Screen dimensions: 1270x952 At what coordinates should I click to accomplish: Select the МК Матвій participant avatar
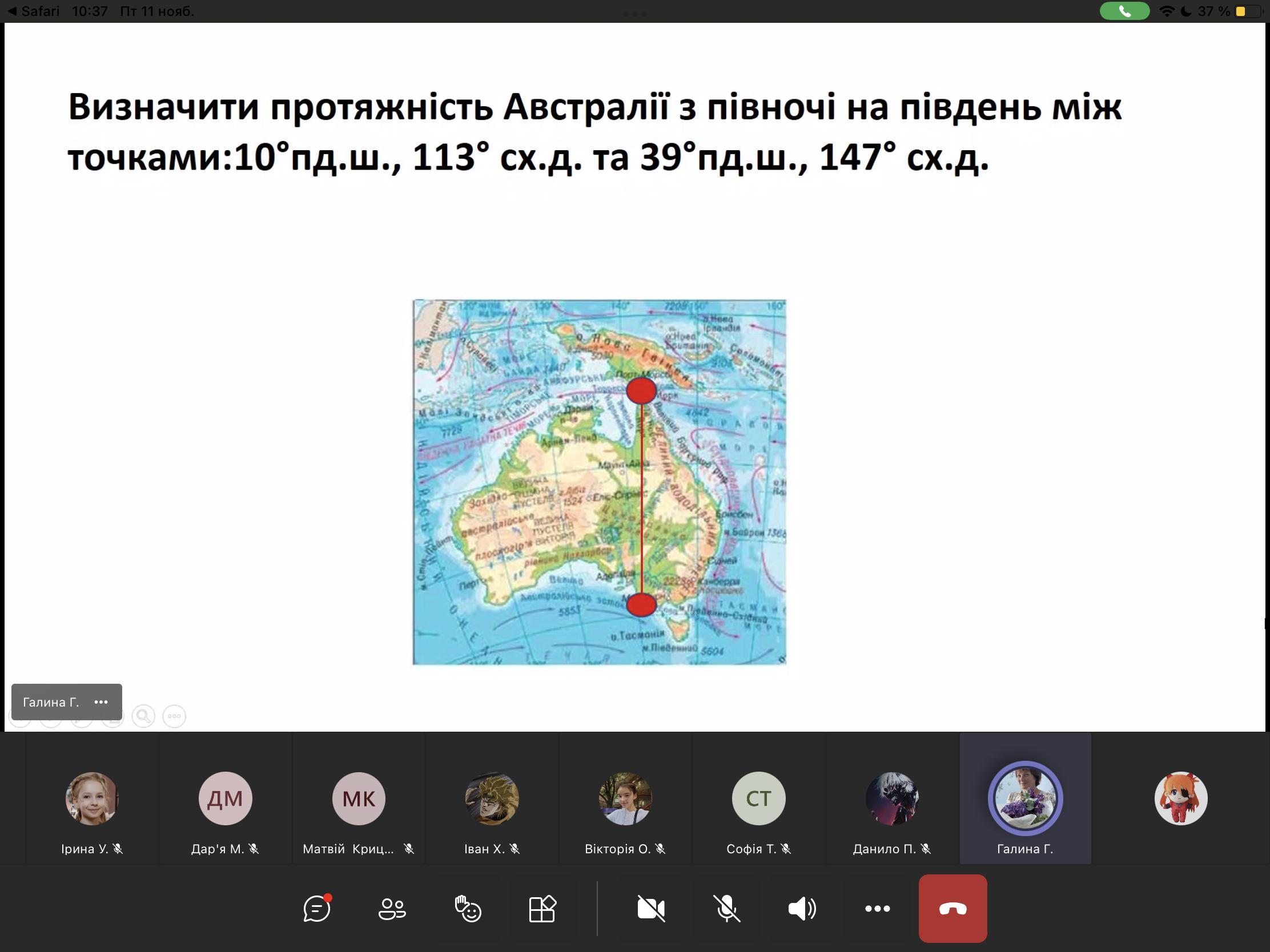coord(359,798)
